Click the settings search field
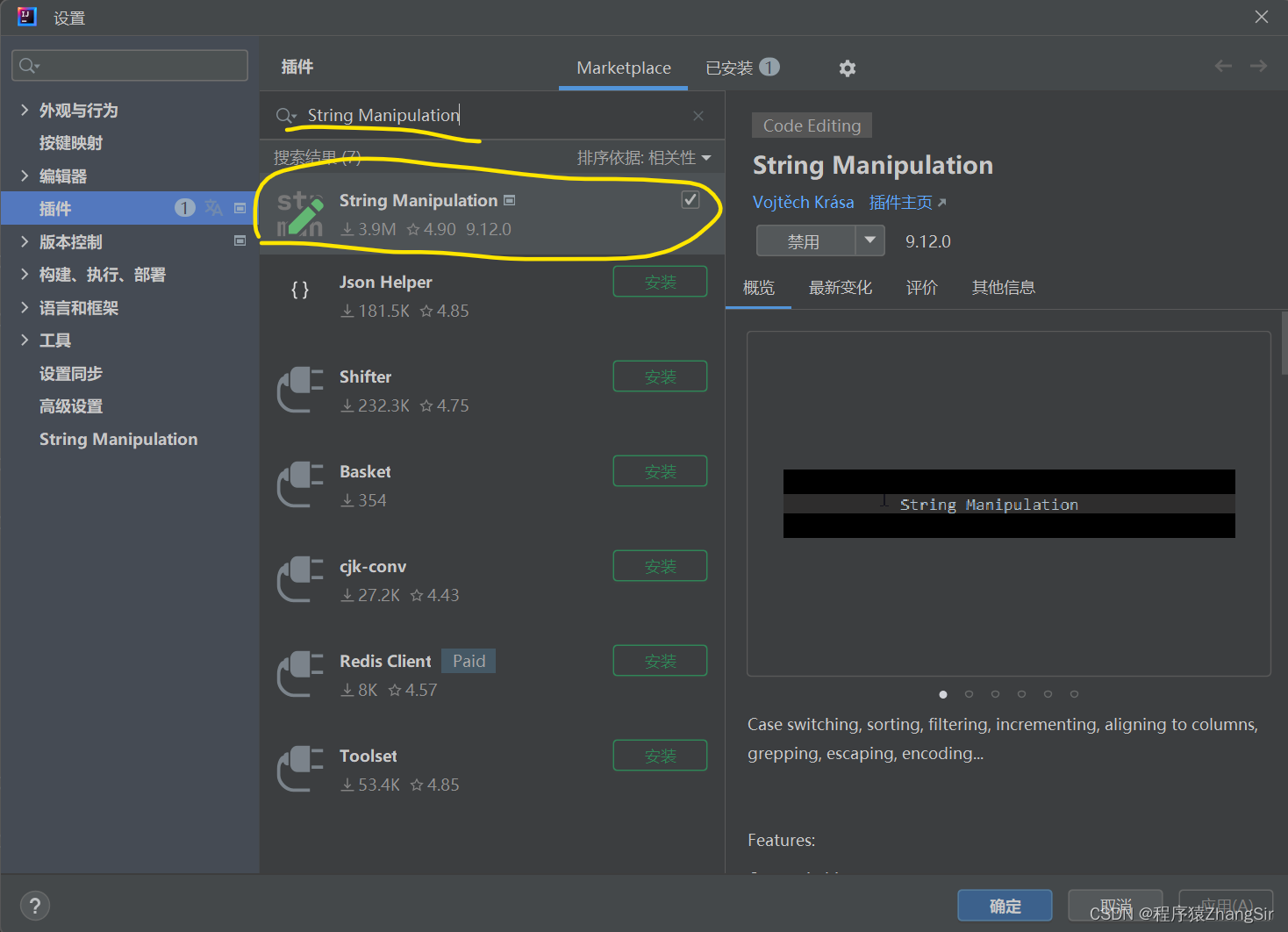 [x=130, y=66]
